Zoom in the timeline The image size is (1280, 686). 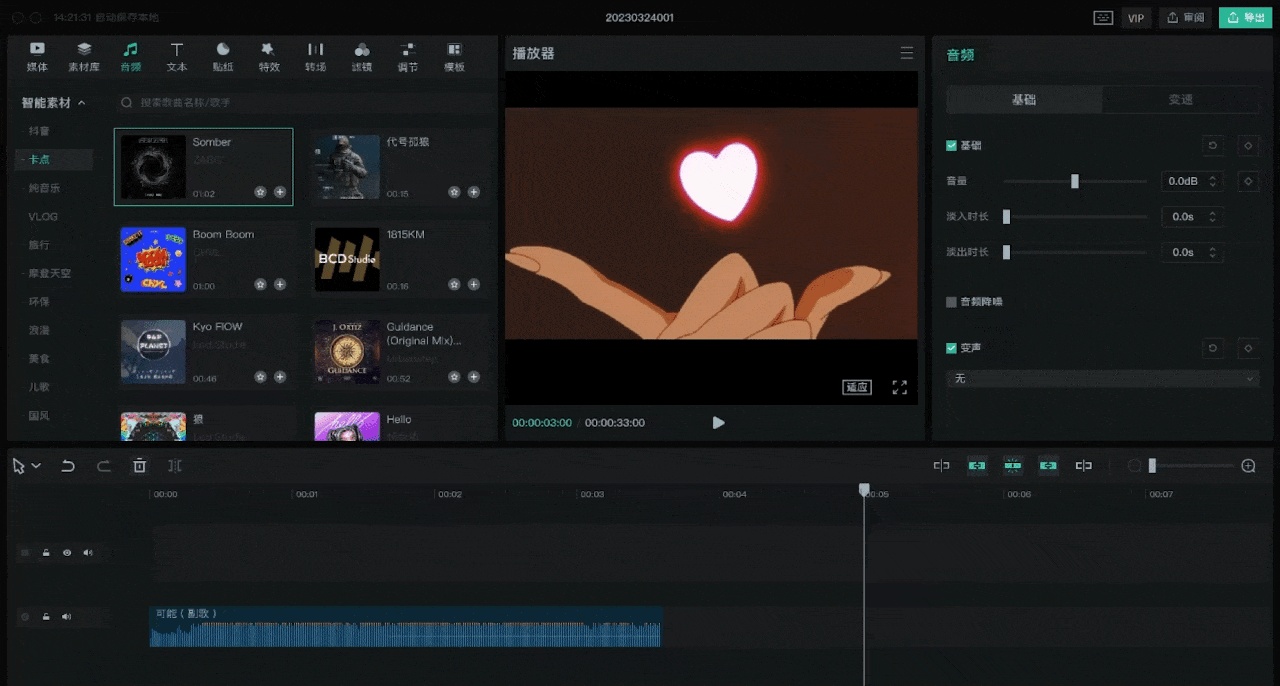1248,466
